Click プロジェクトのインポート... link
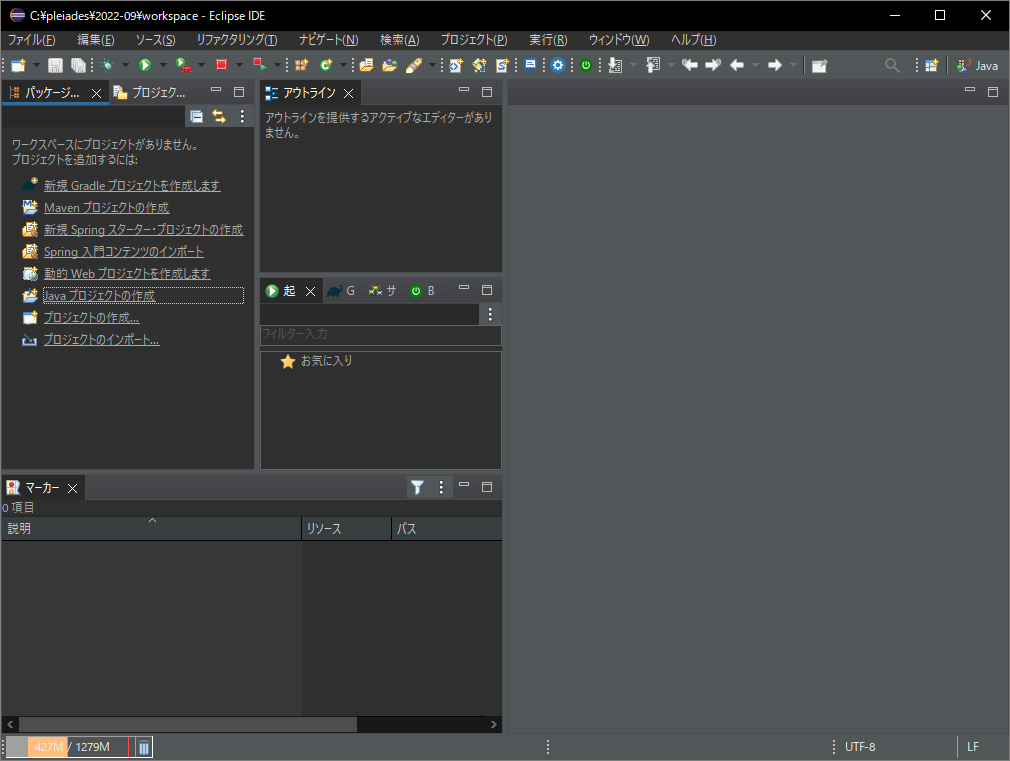 [x=101, y=339]
